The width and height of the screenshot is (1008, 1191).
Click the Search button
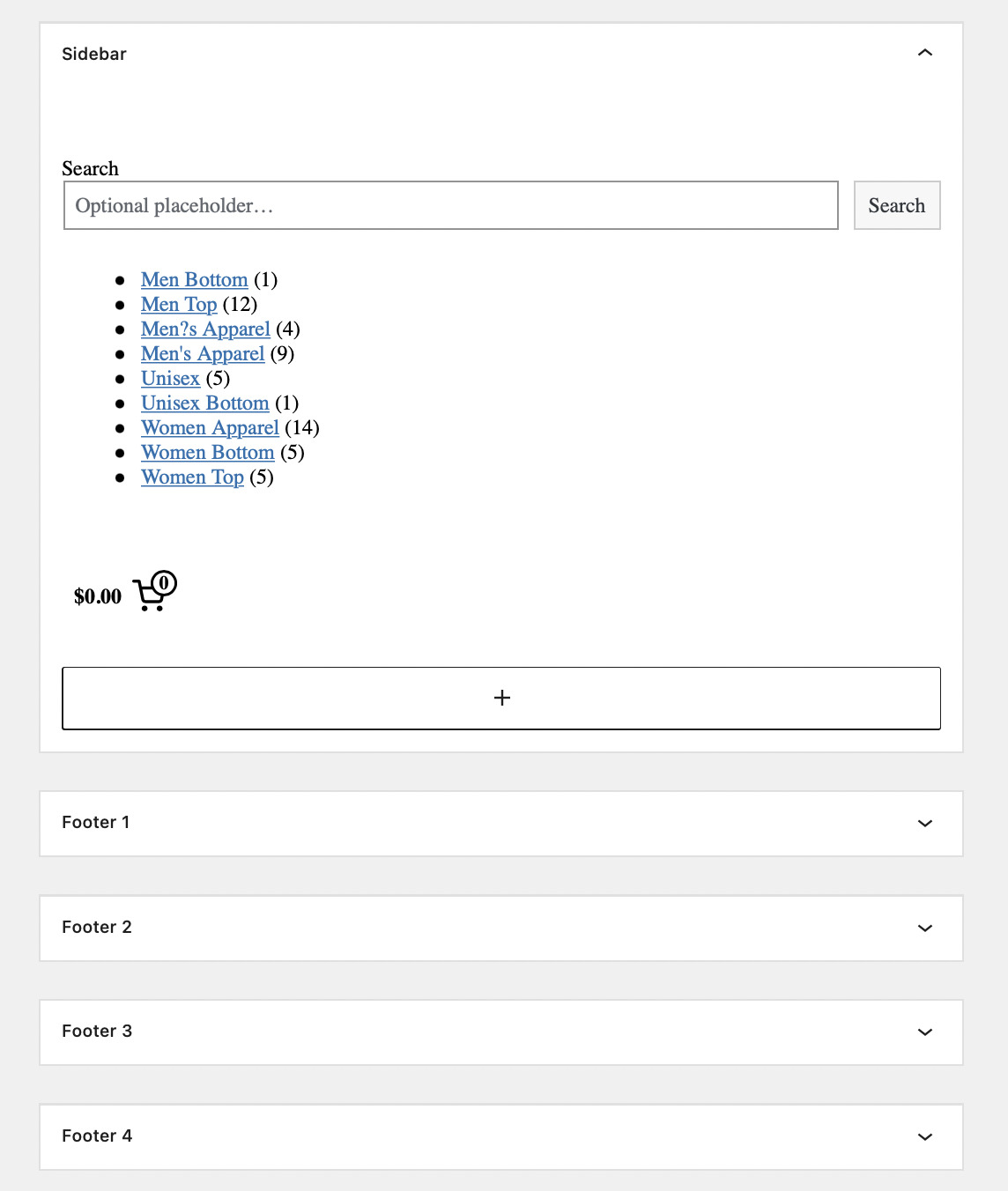tap(897, 205)
